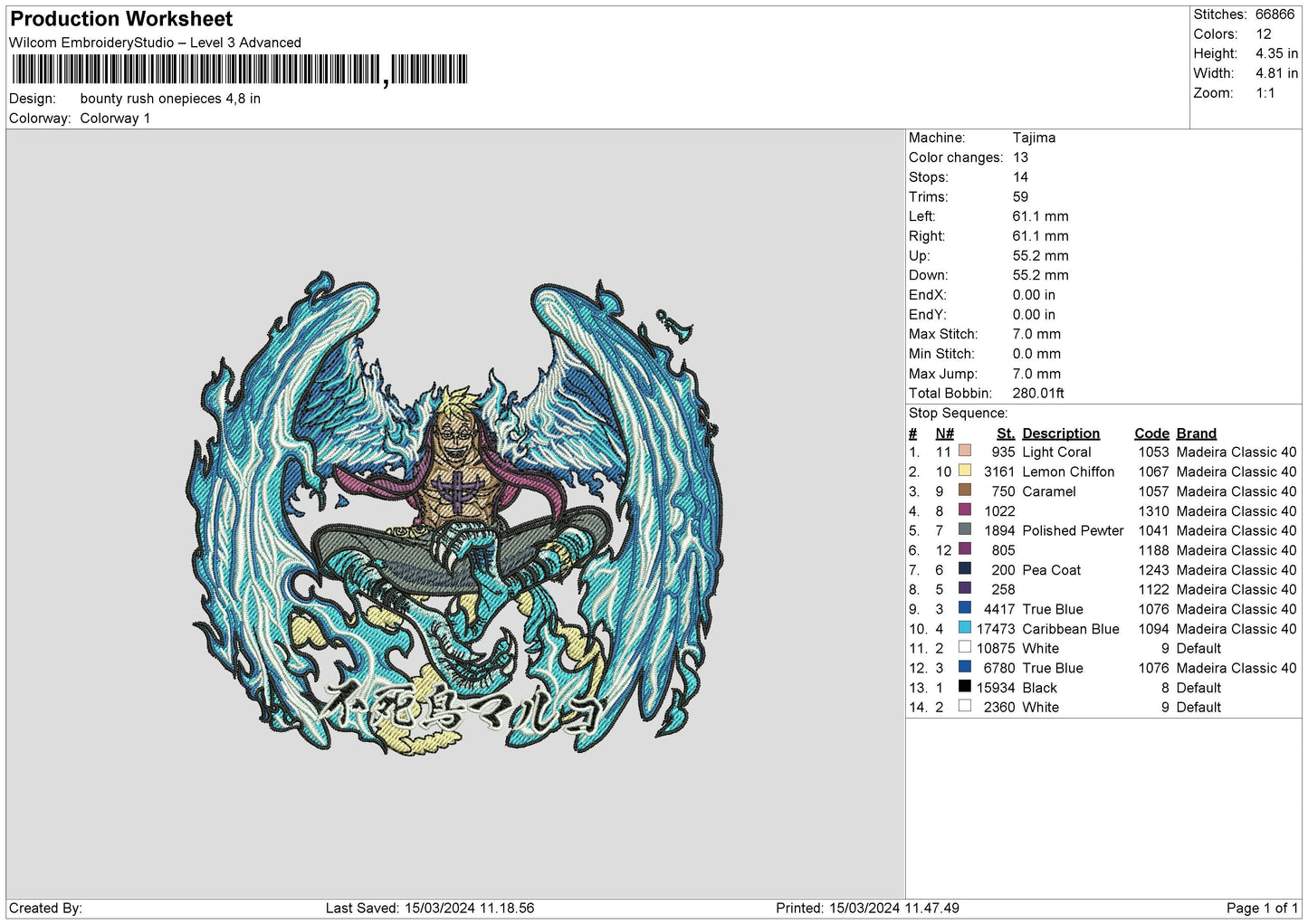Click the White swatch in row 11

coord(965,647)
